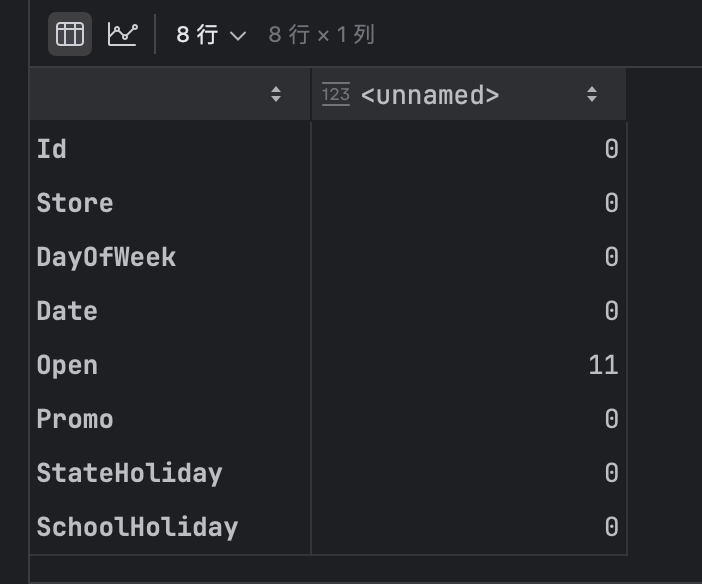Select the Promo row label
The width and height of the screenshot is (702, 584).
click(75, 419)
